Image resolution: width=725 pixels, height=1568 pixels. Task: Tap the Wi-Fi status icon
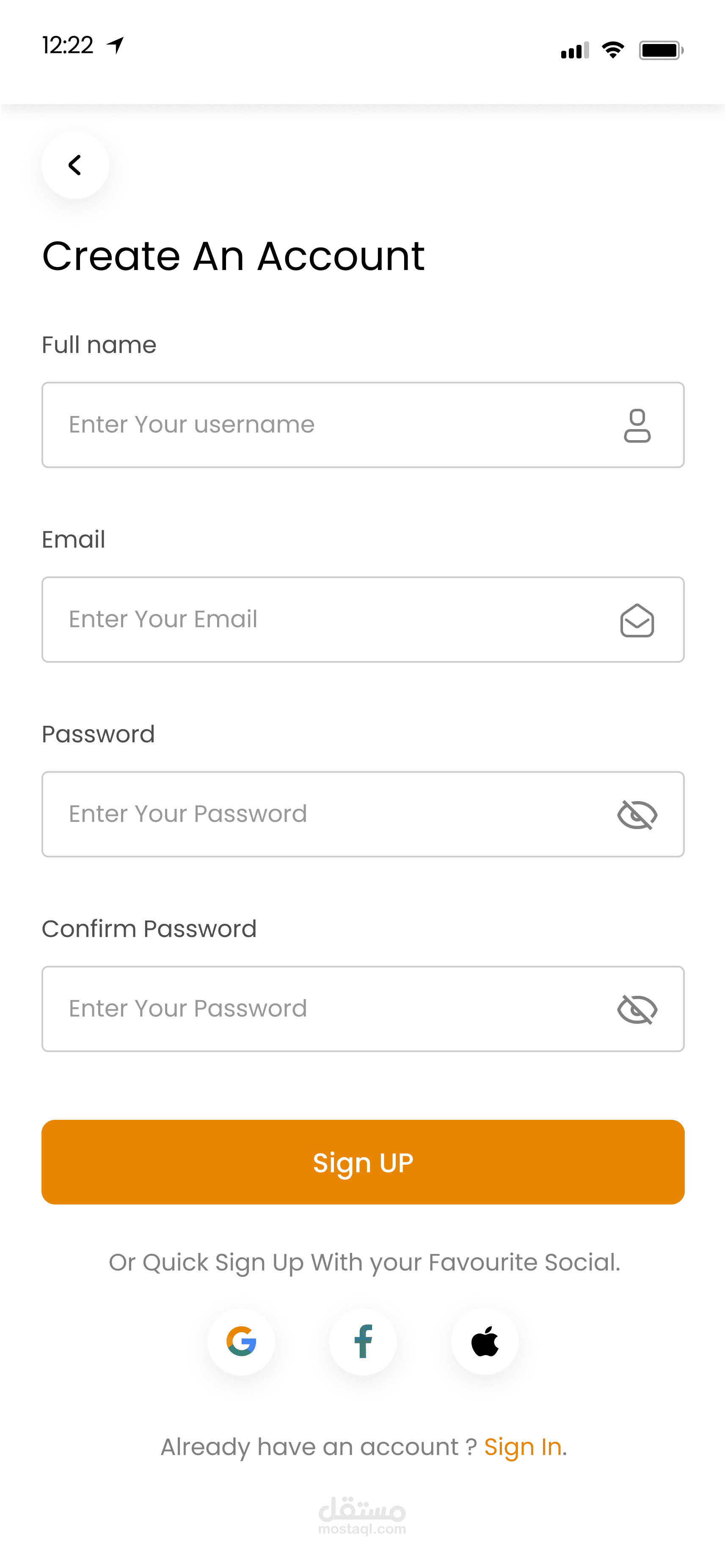pyautogui.click(x=612, y=50)
